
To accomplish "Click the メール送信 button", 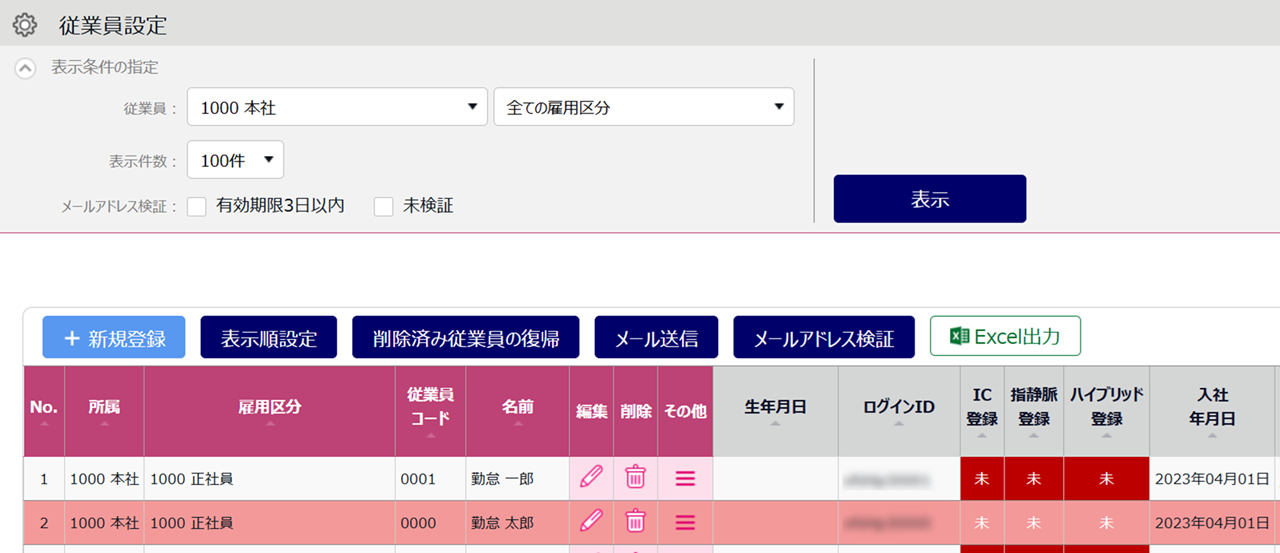I will coord(656,338).
